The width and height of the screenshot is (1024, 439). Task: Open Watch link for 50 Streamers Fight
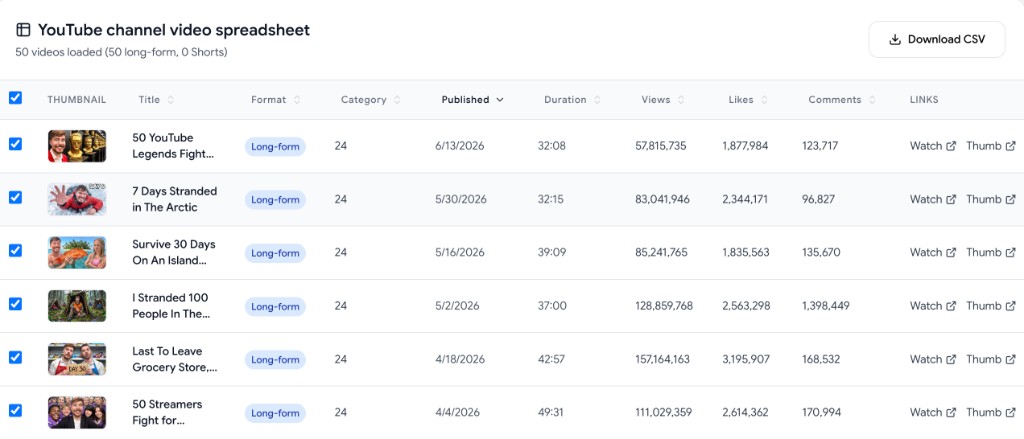point(933,412)
